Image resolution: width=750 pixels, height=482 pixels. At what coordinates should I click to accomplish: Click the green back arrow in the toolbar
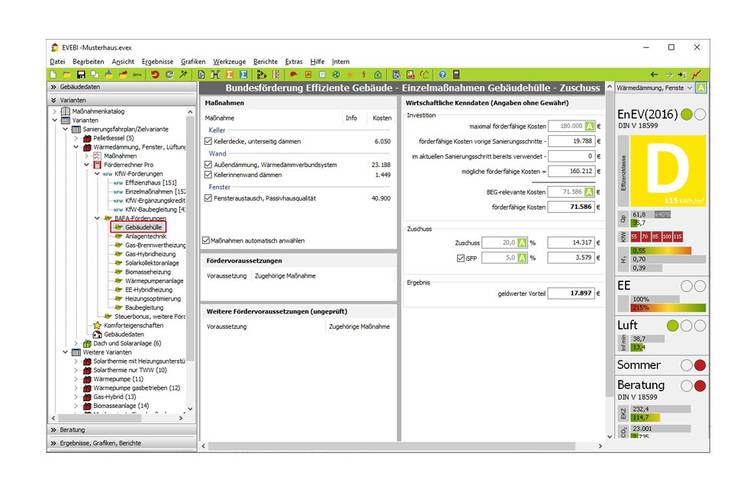tap(655, 75)
